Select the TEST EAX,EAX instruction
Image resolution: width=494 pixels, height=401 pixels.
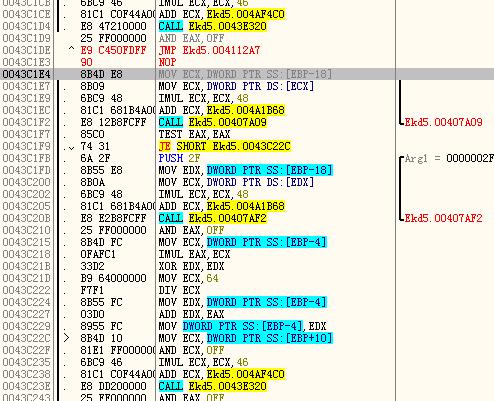tap(194, 134)
